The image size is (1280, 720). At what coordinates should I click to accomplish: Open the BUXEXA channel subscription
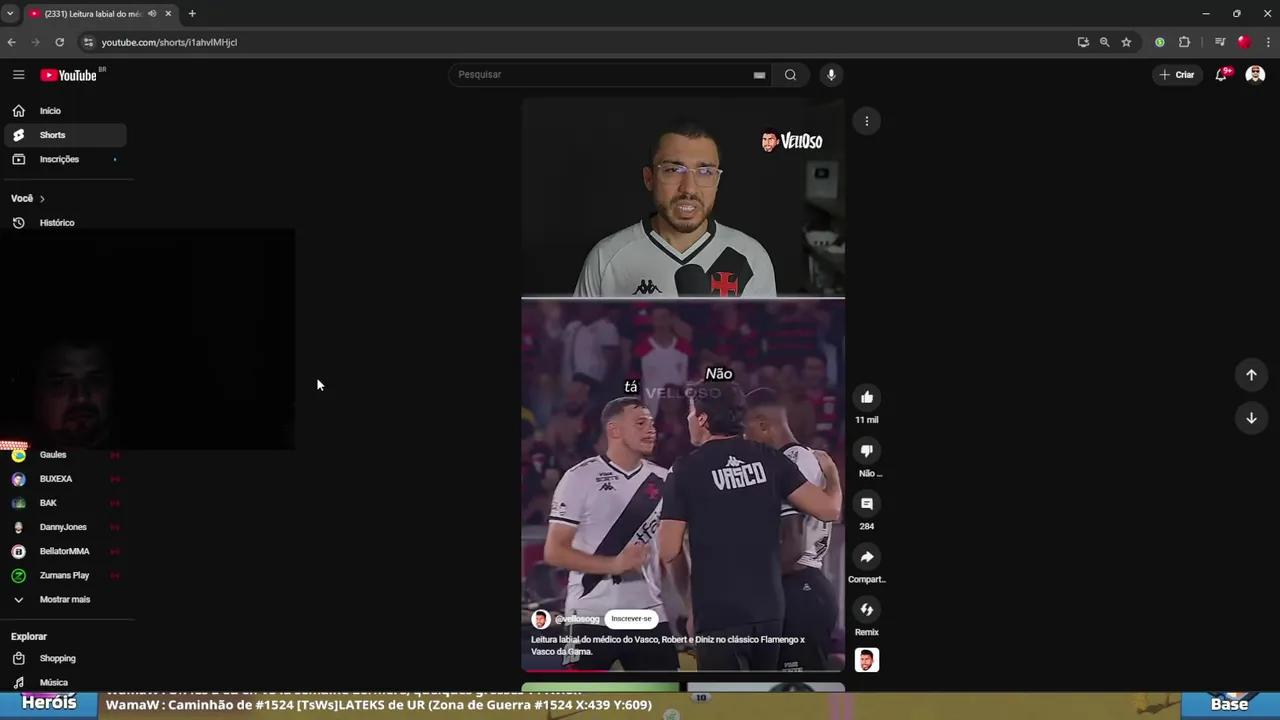tap(65, 479)
